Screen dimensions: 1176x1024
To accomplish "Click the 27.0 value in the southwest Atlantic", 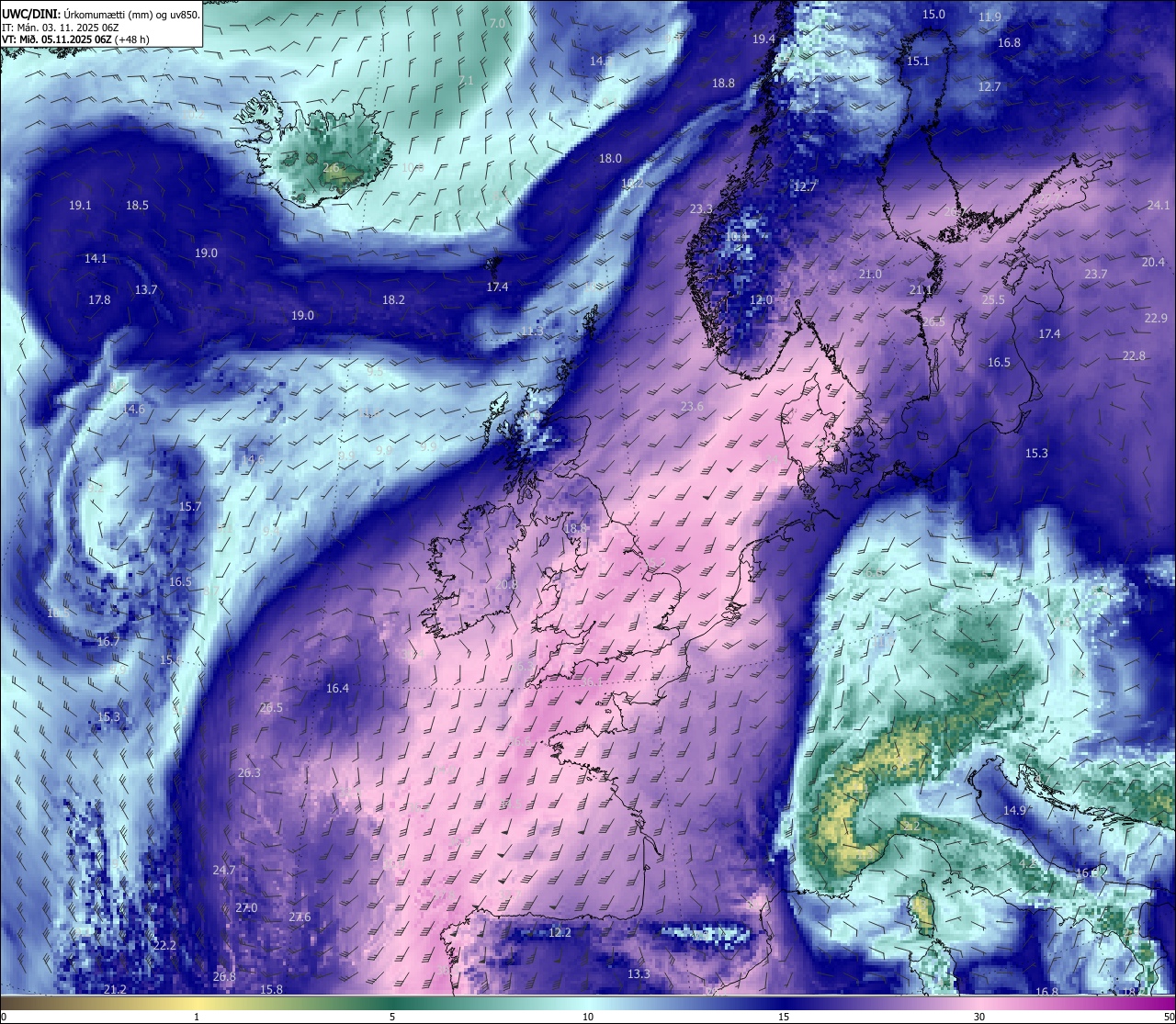I will point(246,908).
